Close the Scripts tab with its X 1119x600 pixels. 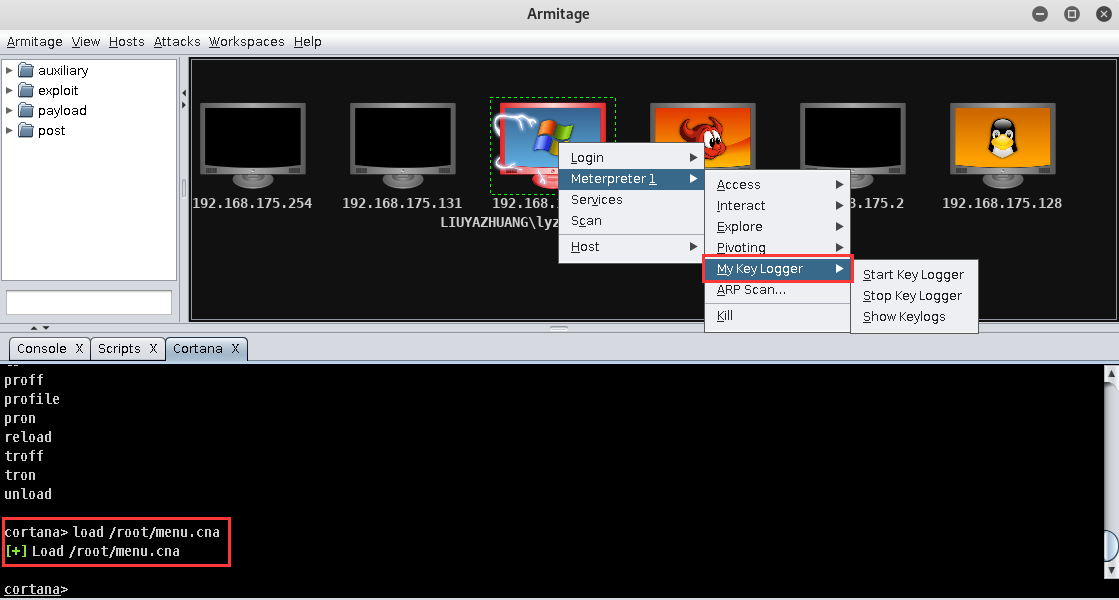tap(153, 348)
